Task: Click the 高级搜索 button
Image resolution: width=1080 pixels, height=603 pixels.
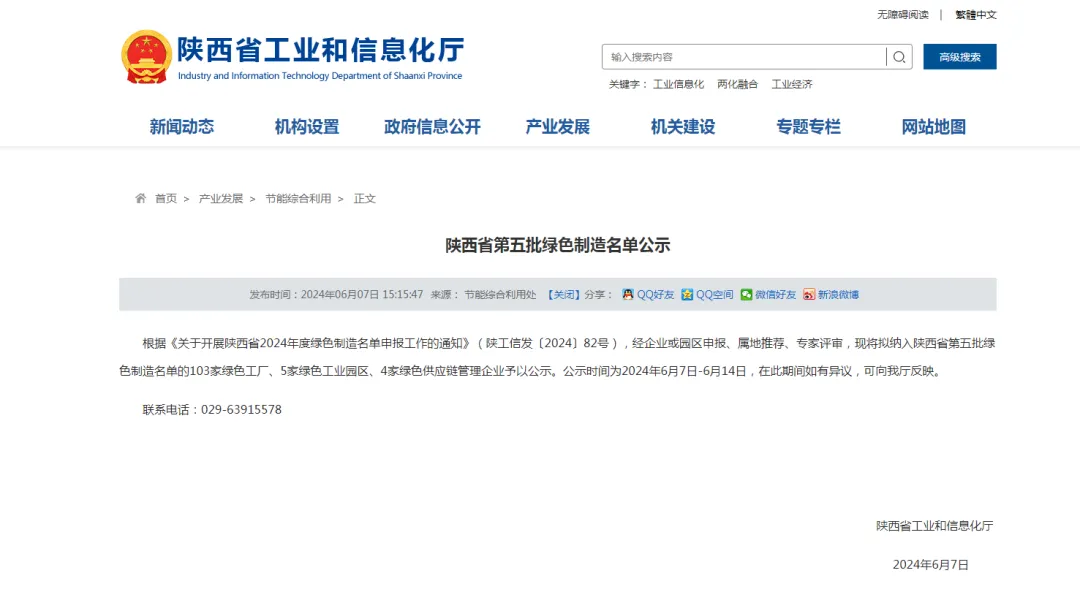Action: point(959,57)
